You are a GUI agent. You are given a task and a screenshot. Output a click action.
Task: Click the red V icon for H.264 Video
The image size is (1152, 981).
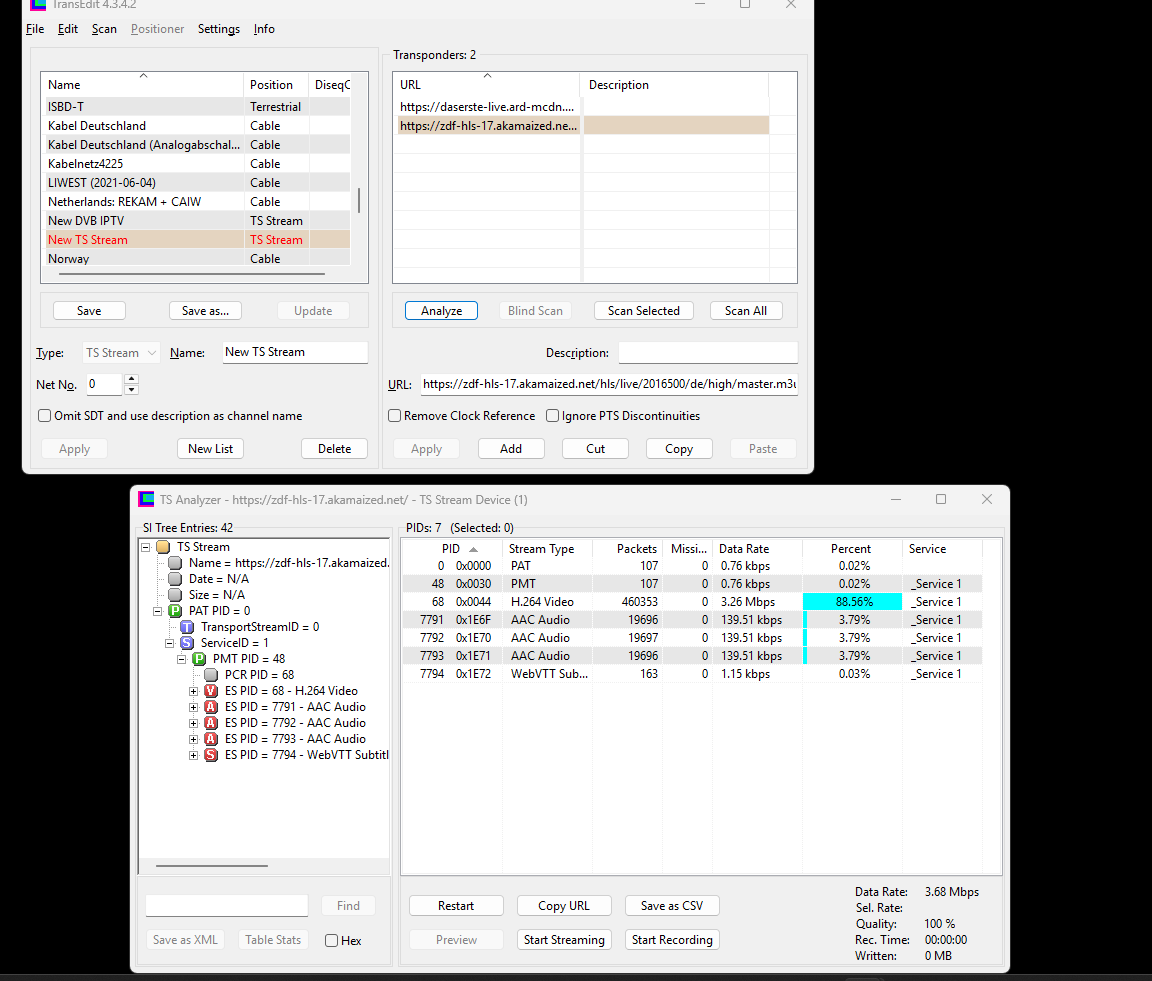point(211,691)
